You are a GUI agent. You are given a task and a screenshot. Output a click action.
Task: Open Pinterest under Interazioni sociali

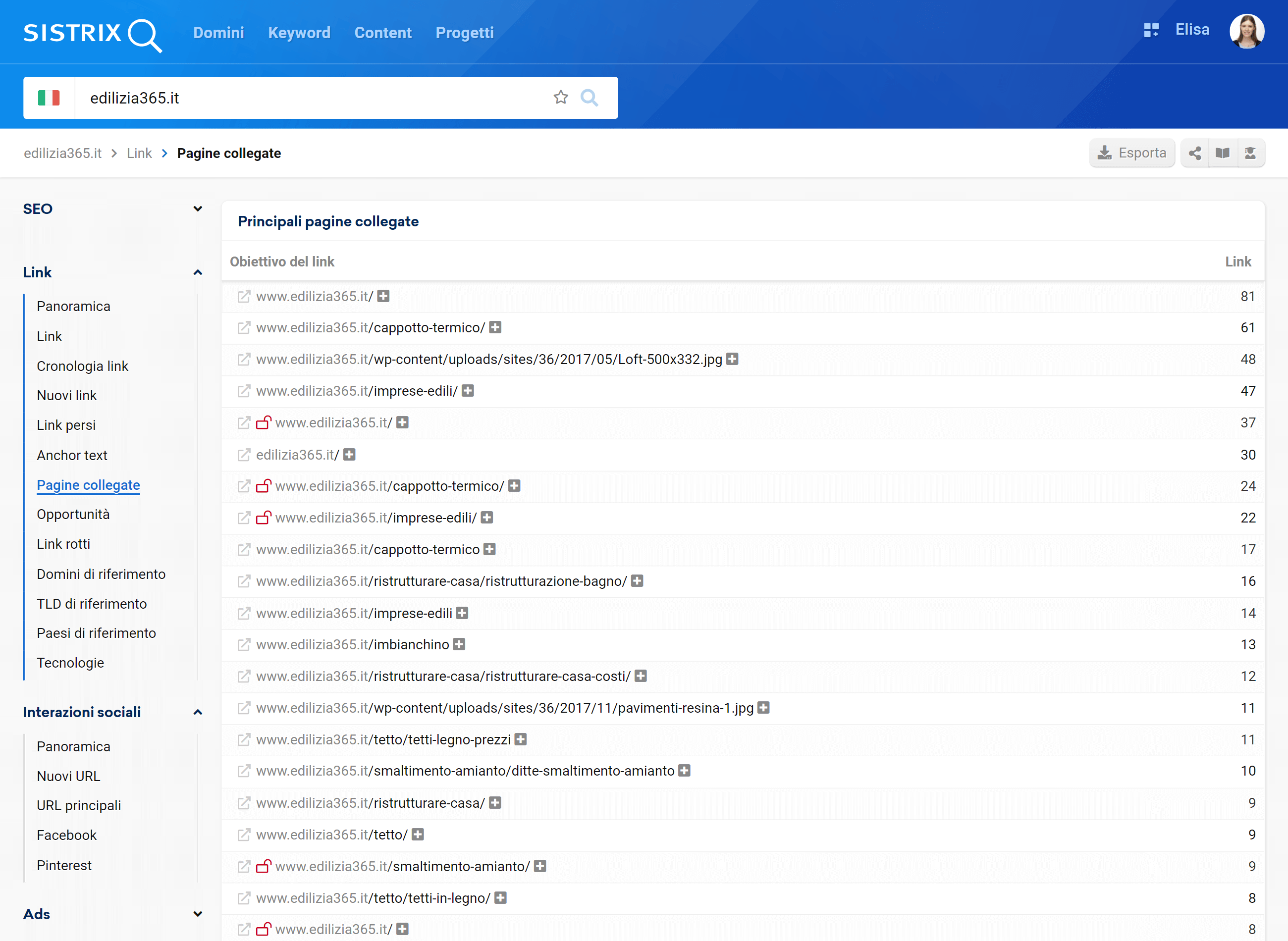[64, 865]
